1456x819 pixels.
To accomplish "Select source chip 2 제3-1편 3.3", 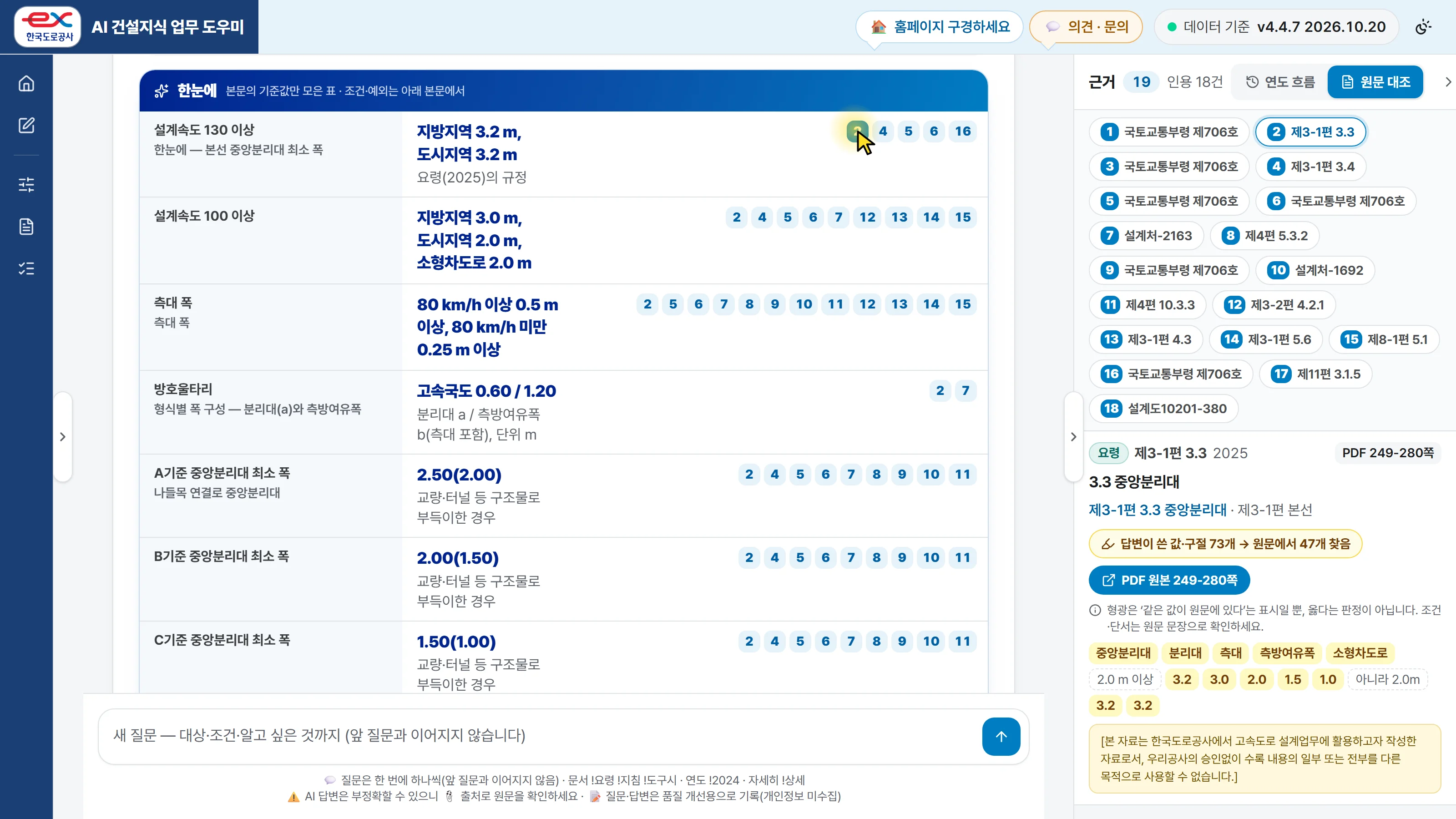I will pos(1311,131).
